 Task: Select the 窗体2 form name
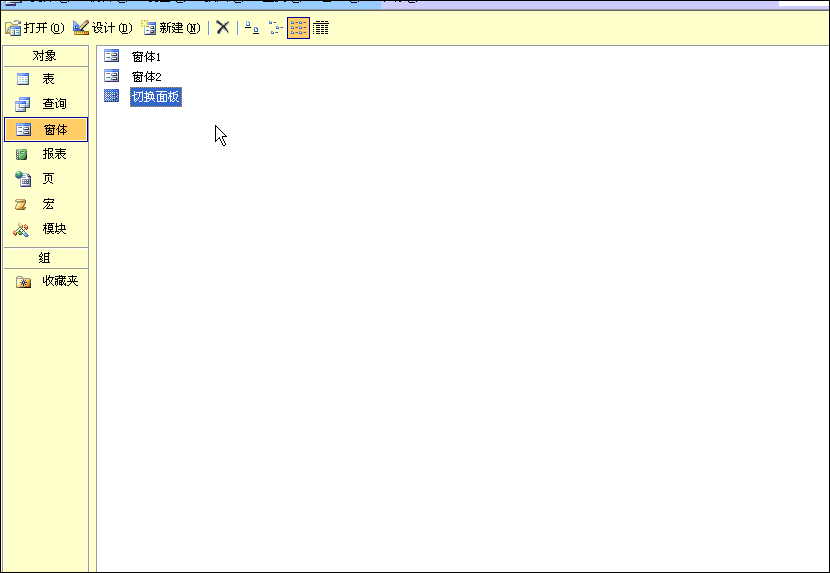(146, 77)
